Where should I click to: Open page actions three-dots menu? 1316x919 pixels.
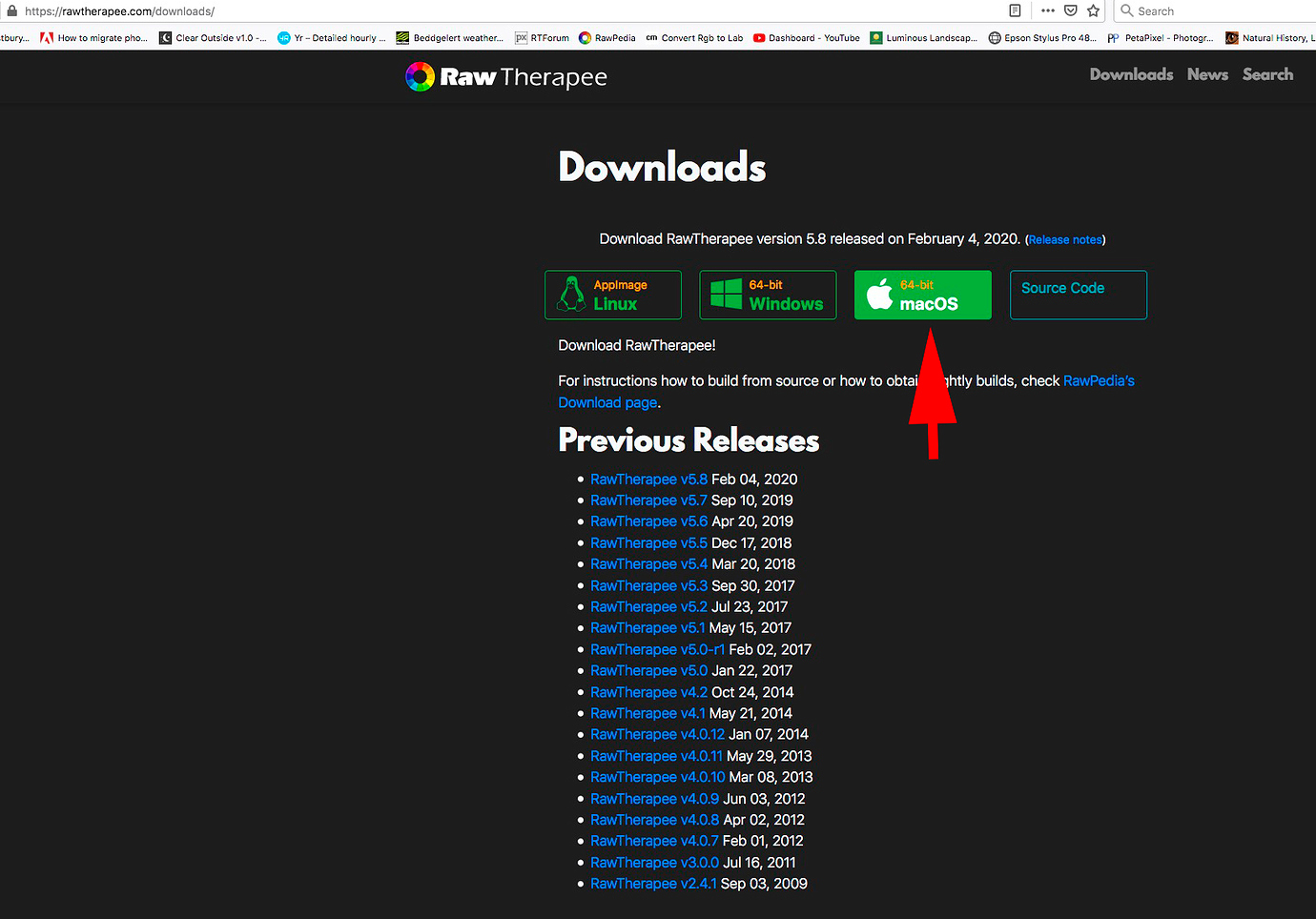click(x=1048, y=10)
